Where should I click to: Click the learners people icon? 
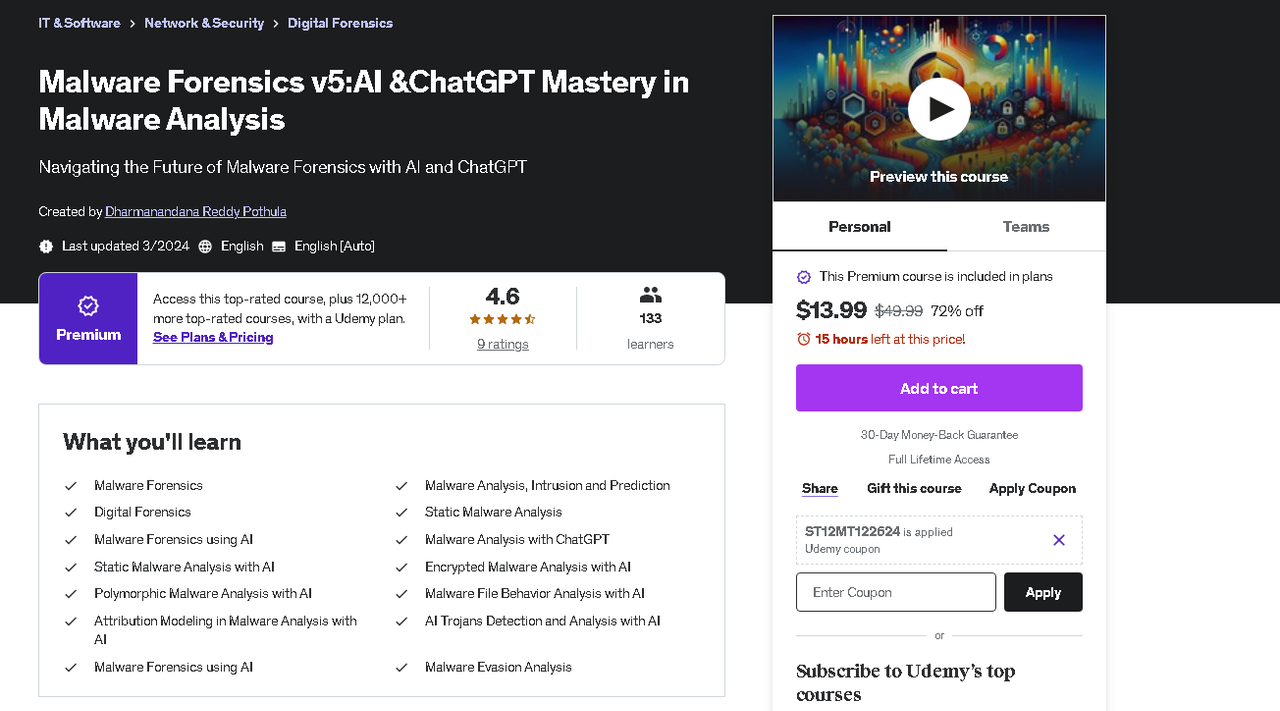tap(651, 294)
